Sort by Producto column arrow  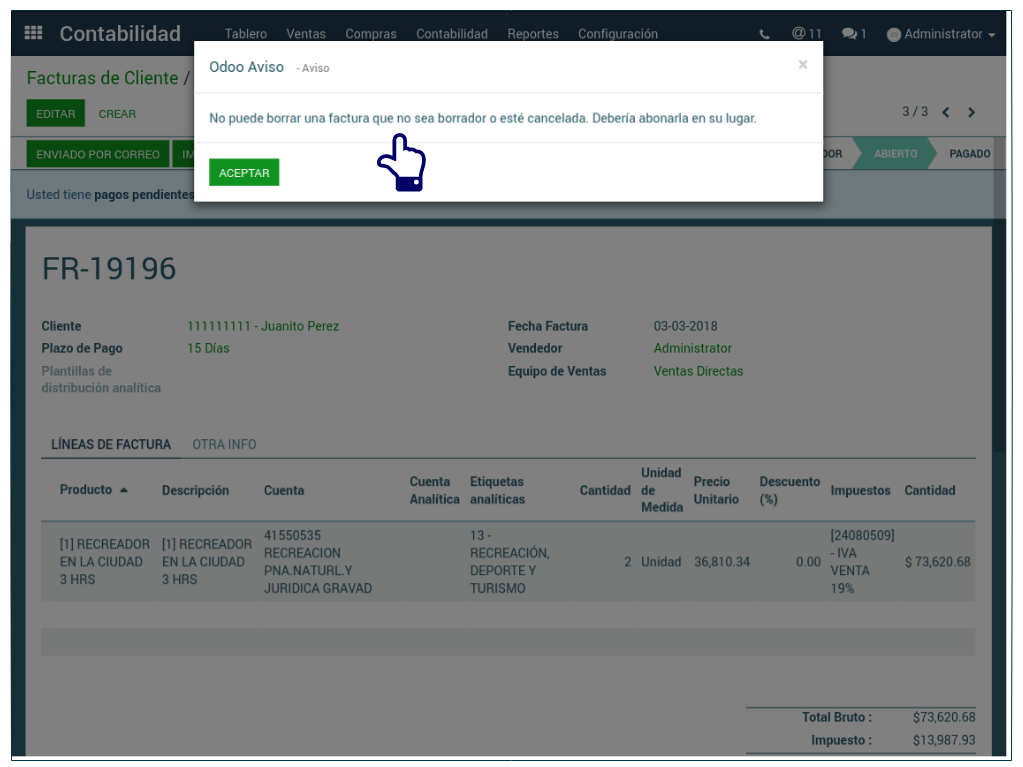[x=124, y=490]
